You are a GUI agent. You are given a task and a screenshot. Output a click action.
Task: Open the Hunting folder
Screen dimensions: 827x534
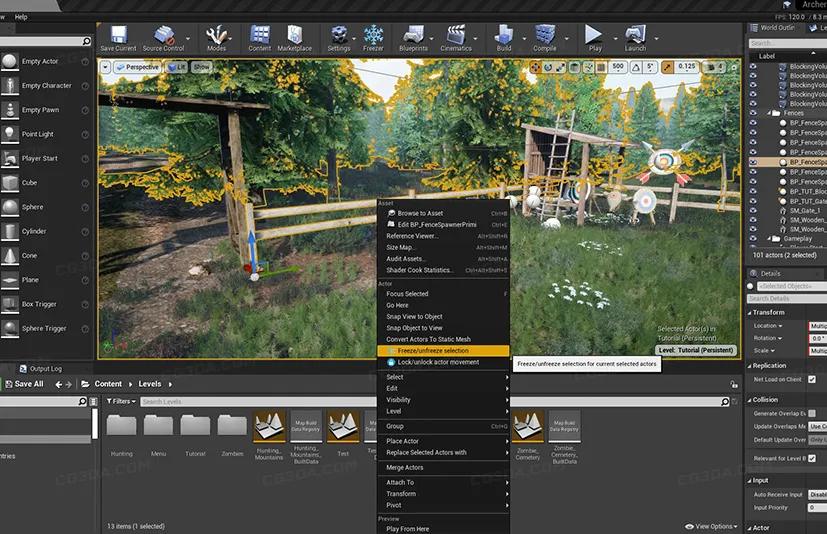click(x=121, y=425)
